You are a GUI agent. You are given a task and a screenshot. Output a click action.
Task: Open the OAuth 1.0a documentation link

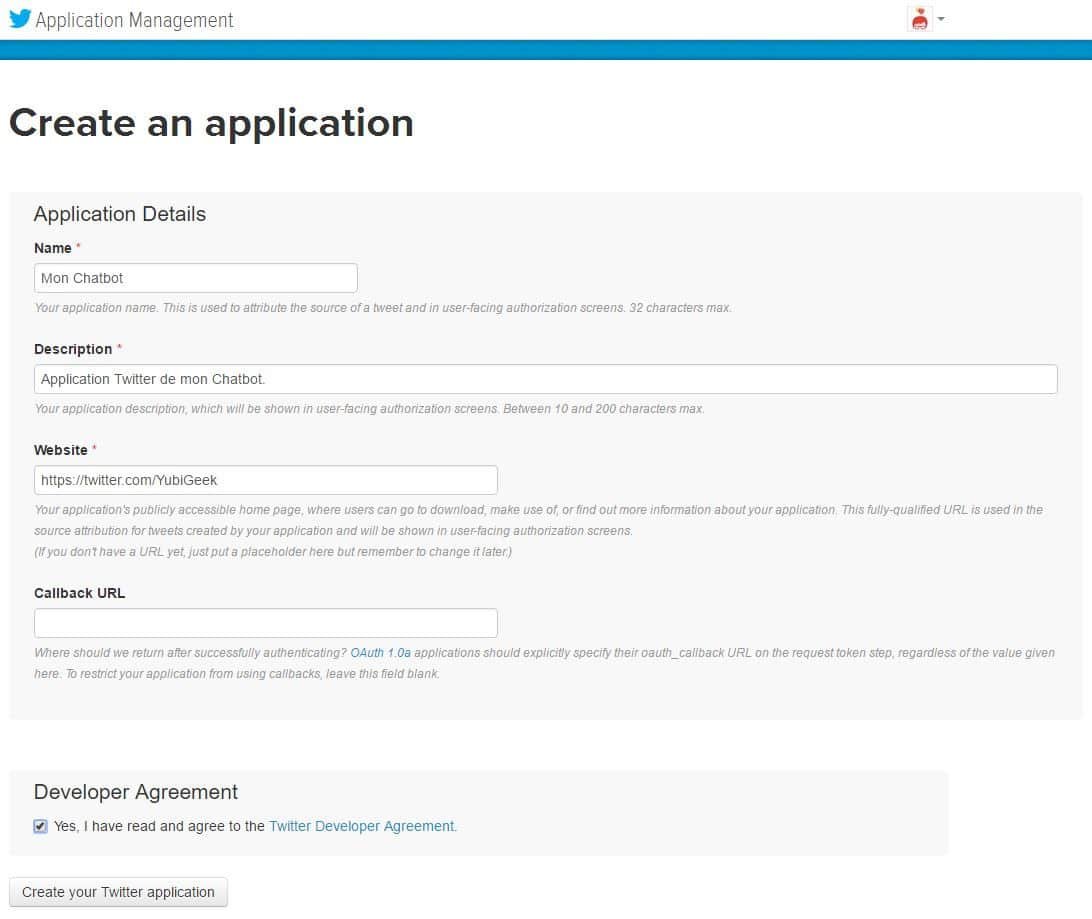click(380, 652)
